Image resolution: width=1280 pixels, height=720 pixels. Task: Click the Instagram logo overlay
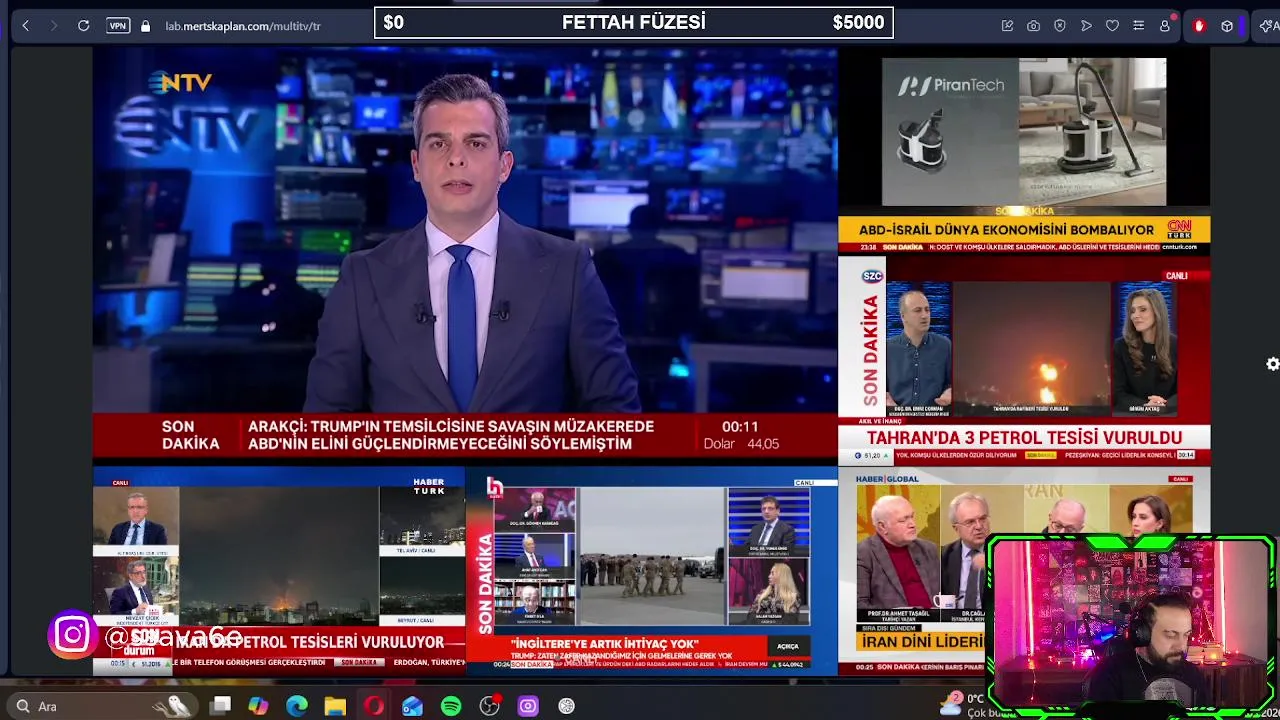73,635
